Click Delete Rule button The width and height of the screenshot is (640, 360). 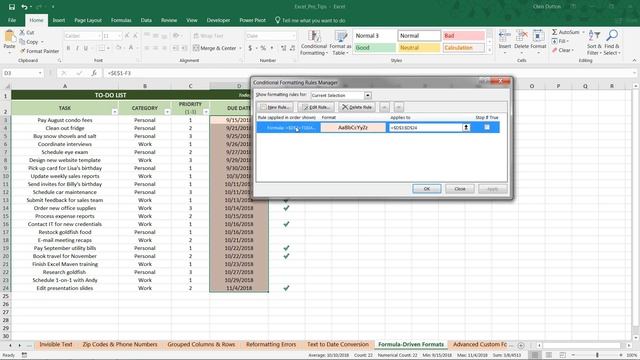click(x=357, y=107)
